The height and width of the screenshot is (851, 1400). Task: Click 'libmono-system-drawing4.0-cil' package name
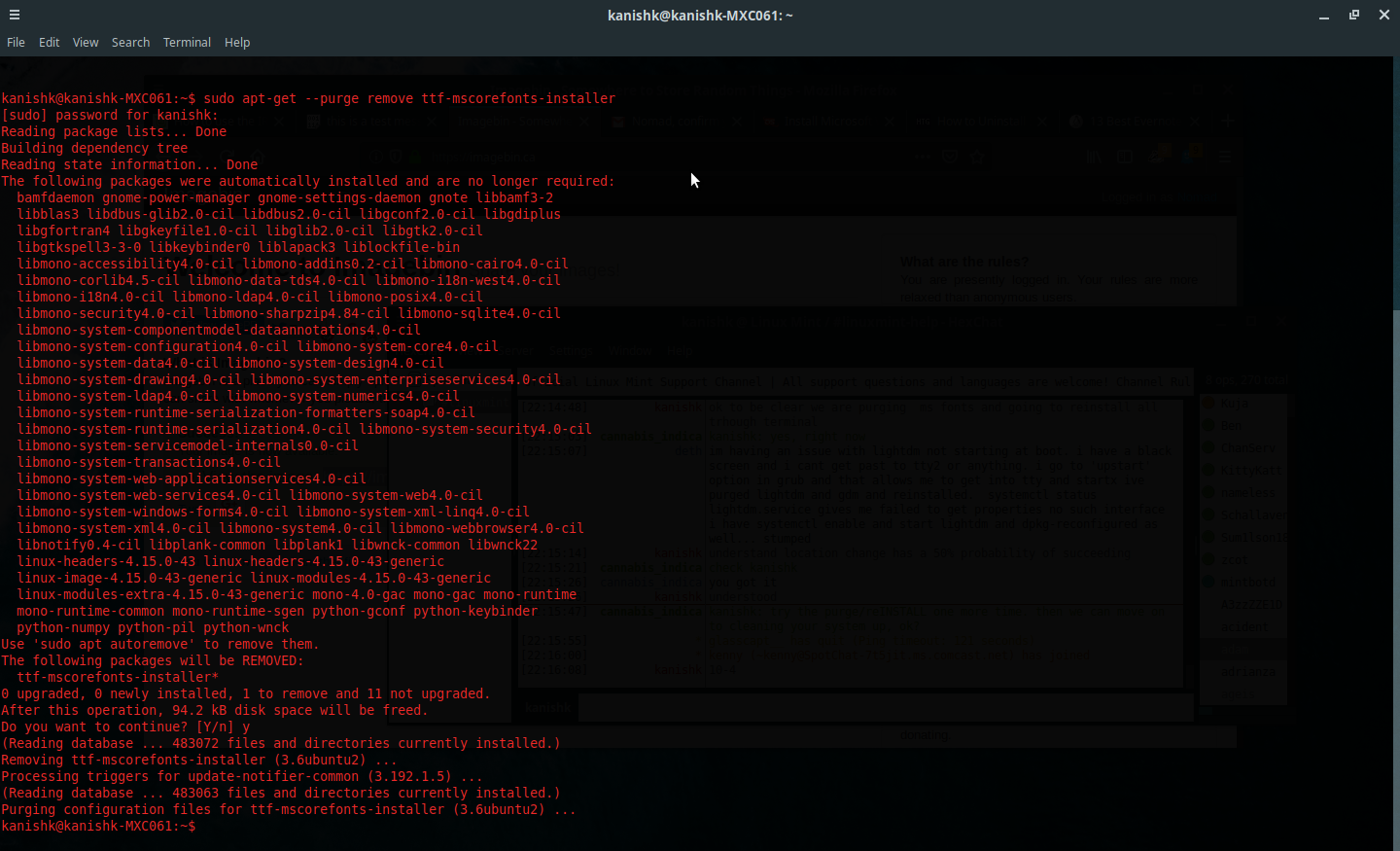tap(129, 379)
